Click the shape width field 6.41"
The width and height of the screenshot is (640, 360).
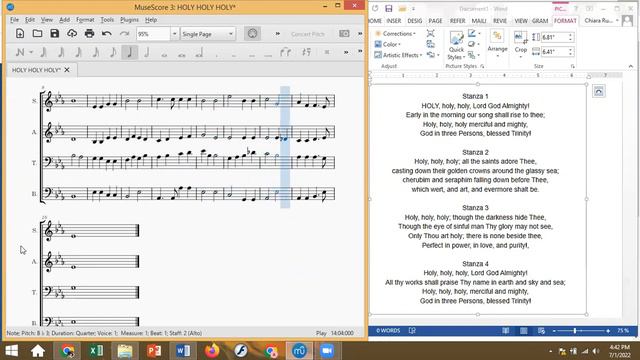(557, 52)
